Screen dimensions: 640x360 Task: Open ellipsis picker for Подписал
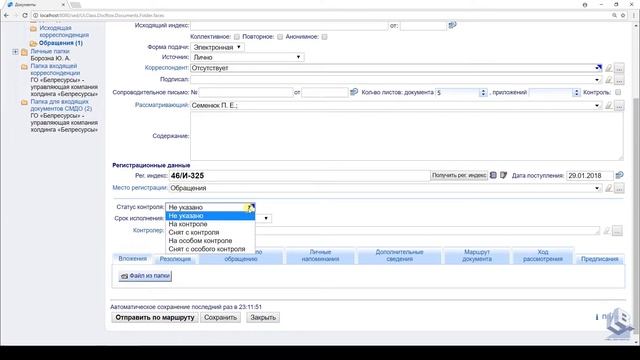[619, 80]
